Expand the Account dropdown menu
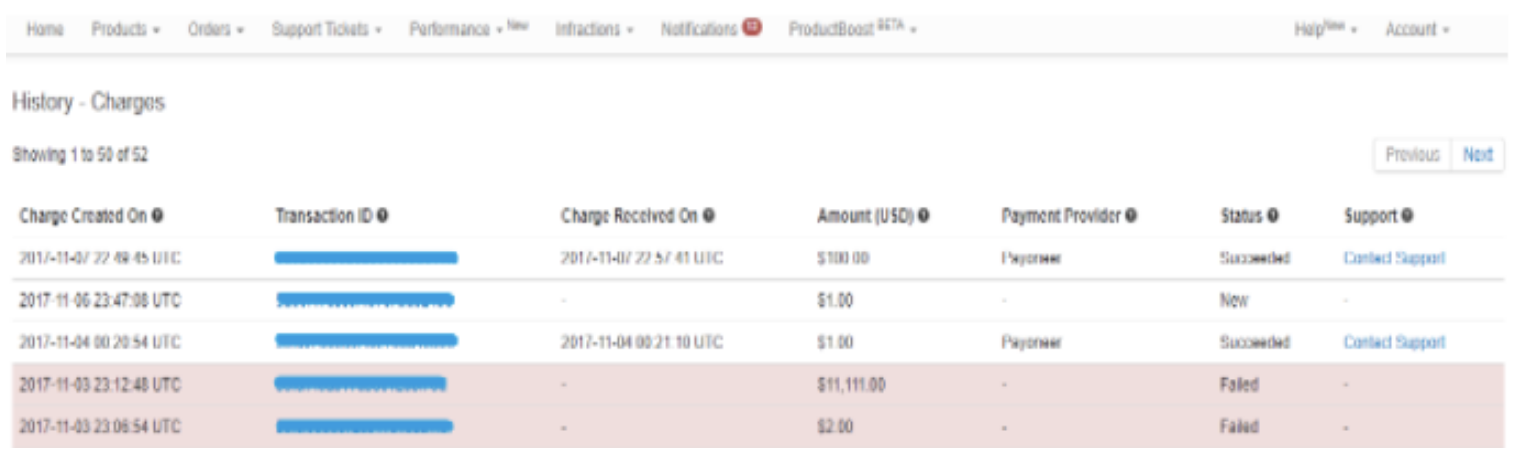1514x454 pixels. pyautogui.click(x=1417, y=30)
